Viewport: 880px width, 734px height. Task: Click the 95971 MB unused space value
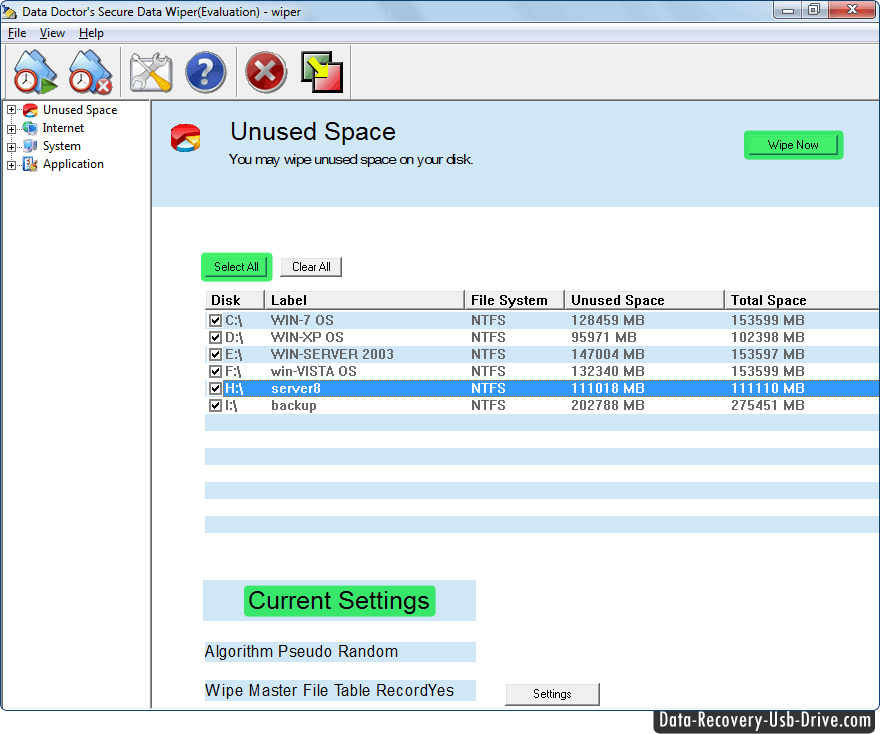(604, 337)
